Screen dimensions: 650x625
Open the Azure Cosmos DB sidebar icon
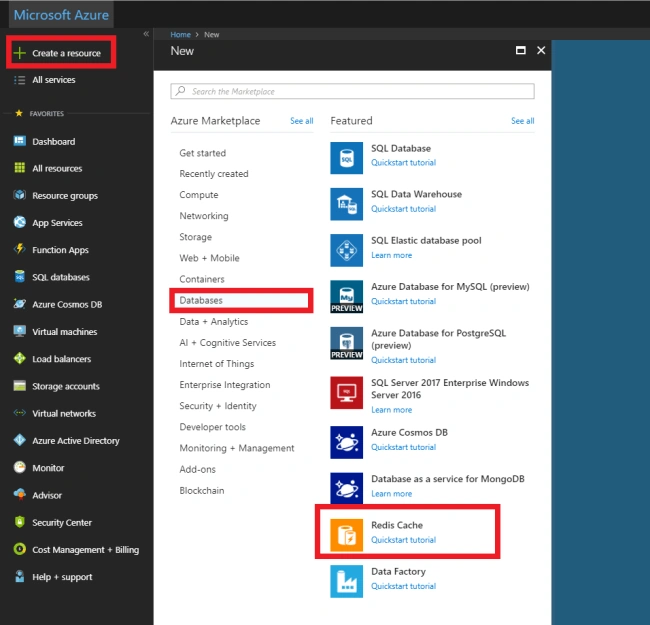pyautogui.click(x=19, y=304)
